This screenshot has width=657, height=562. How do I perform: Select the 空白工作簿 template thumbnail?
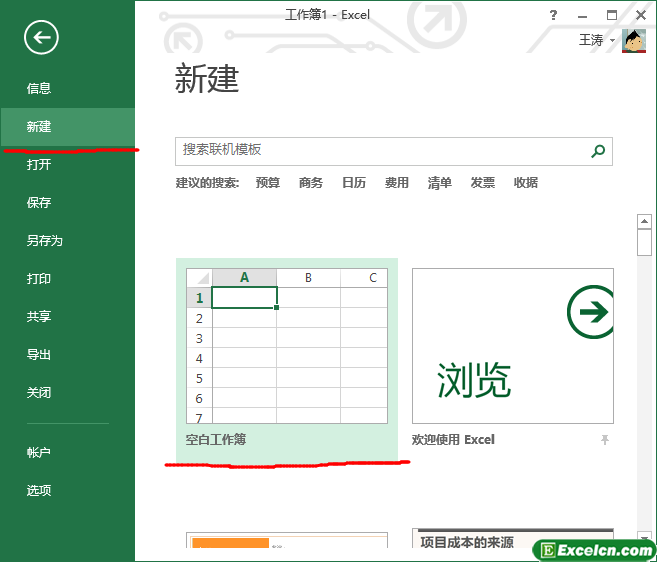point(287,346)
